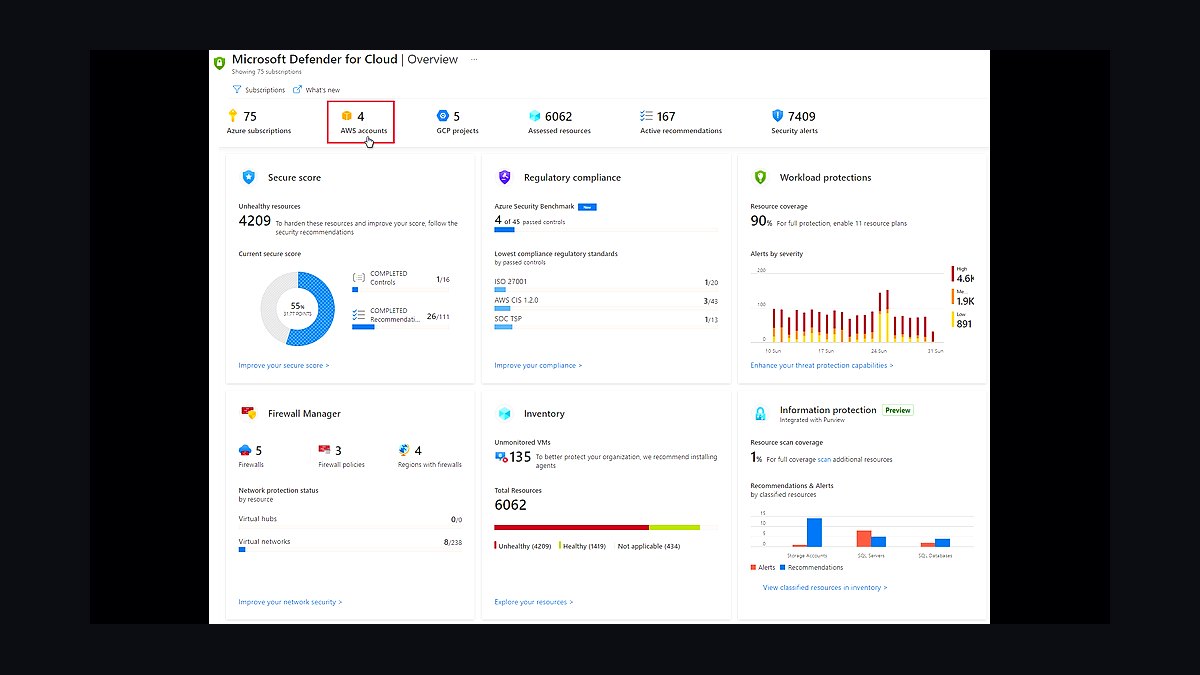Click the Azure subscriptions key icon
The height and width of the screenshot is (675, 1200).
[x=233, y=116]
